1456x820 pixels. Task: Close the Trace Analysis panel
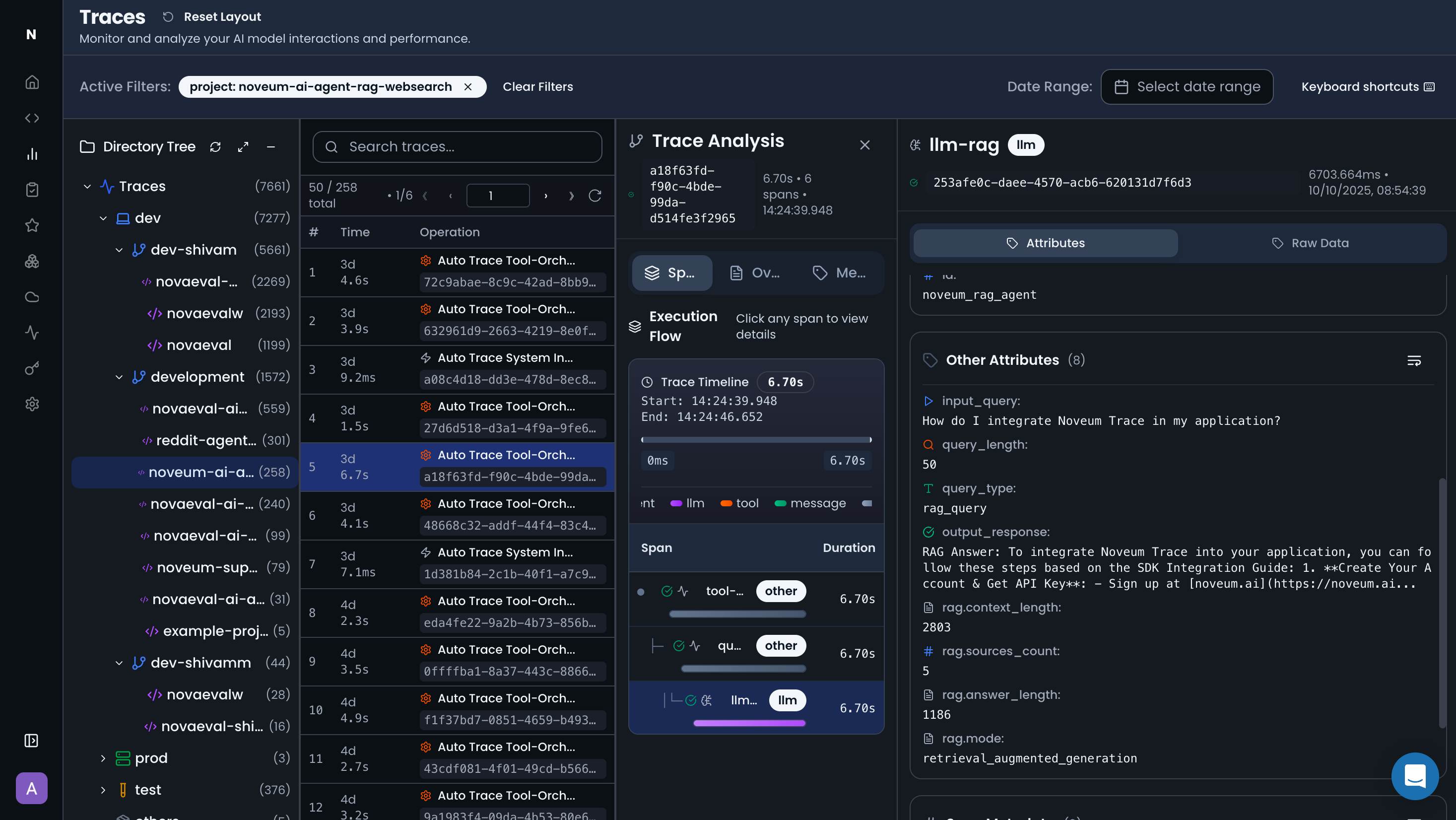864,145
